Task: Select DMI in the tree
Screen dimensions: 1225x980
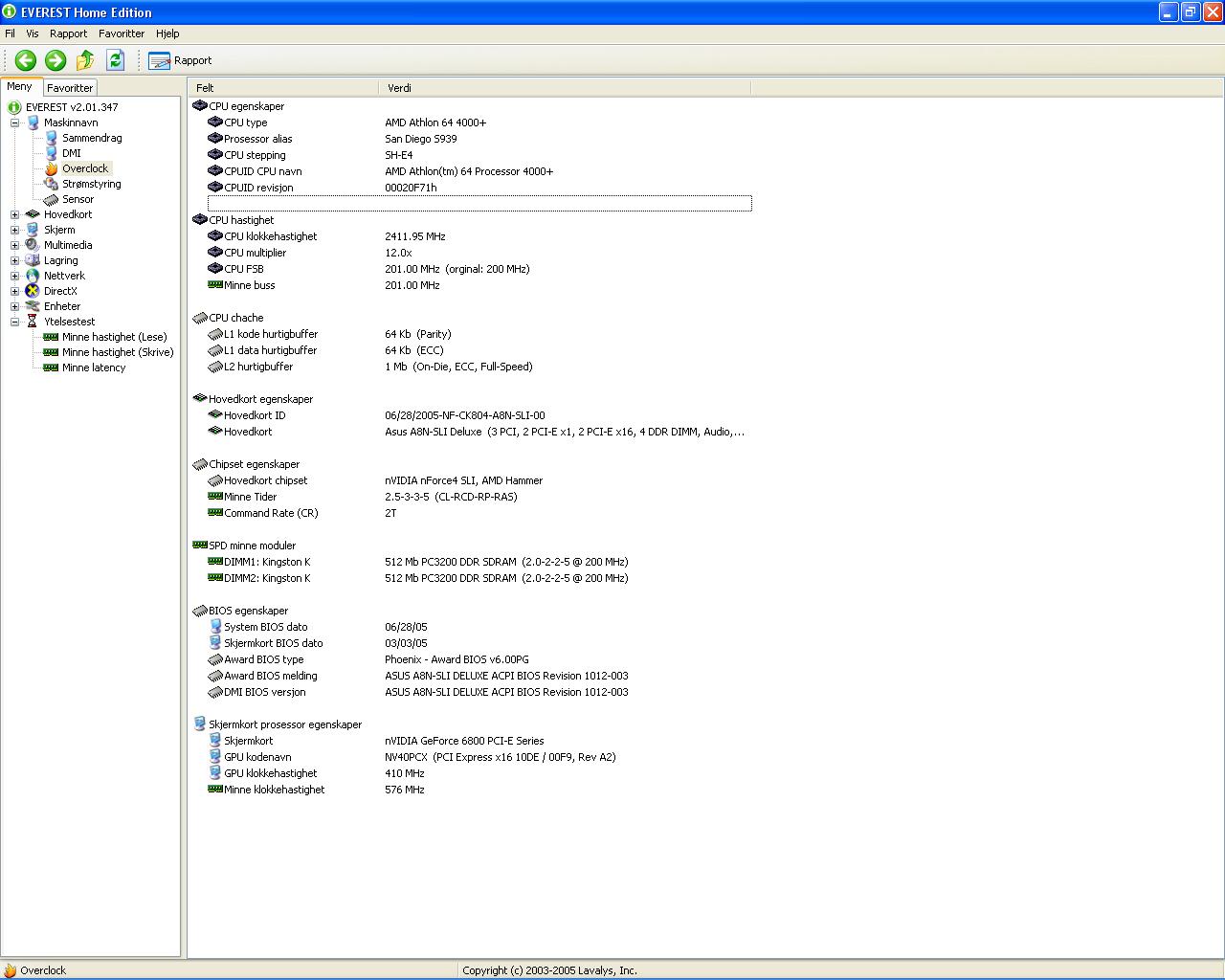Action: pyautogui.click(x=72, y=153)
